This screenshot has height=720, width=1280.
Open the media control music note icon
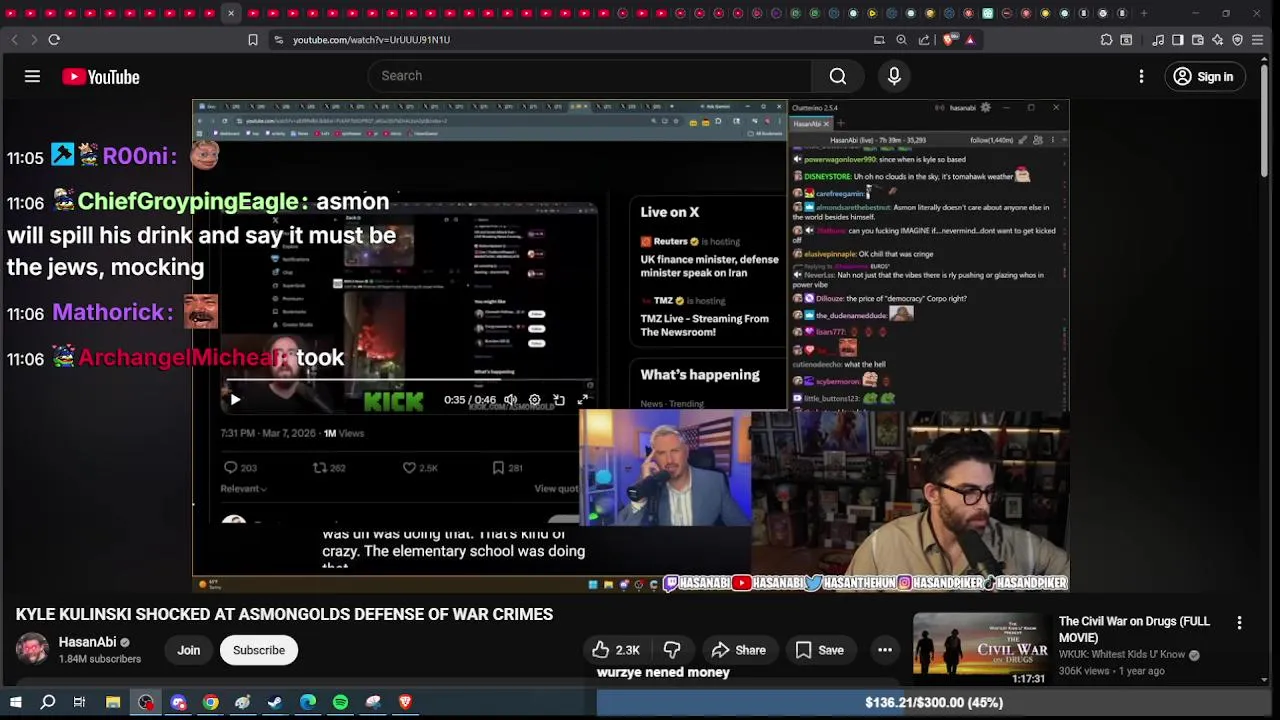1158,40
